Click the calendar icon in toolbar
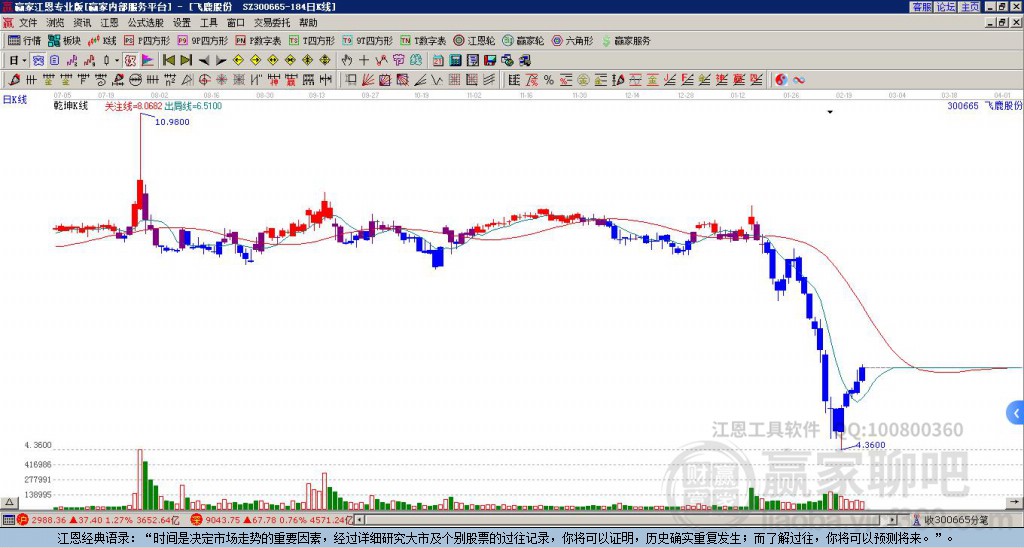The image size is (1024, 548). pyautogui.click(x=438, y=61)
